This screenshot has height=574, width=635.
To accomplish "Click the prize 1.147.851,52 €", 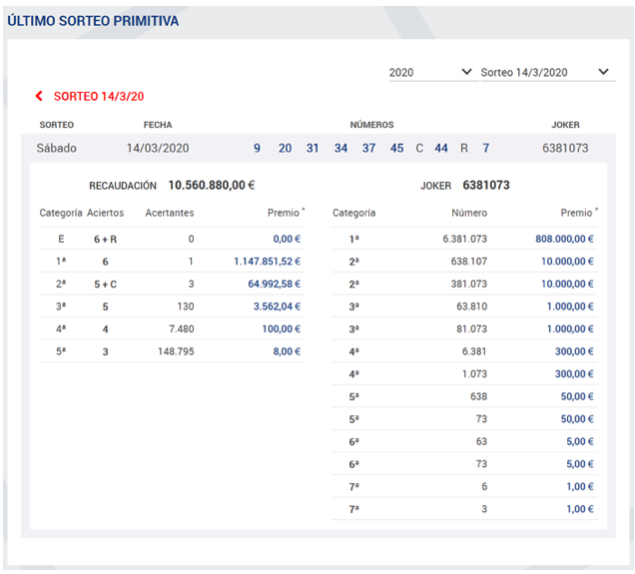I will 267,262.
